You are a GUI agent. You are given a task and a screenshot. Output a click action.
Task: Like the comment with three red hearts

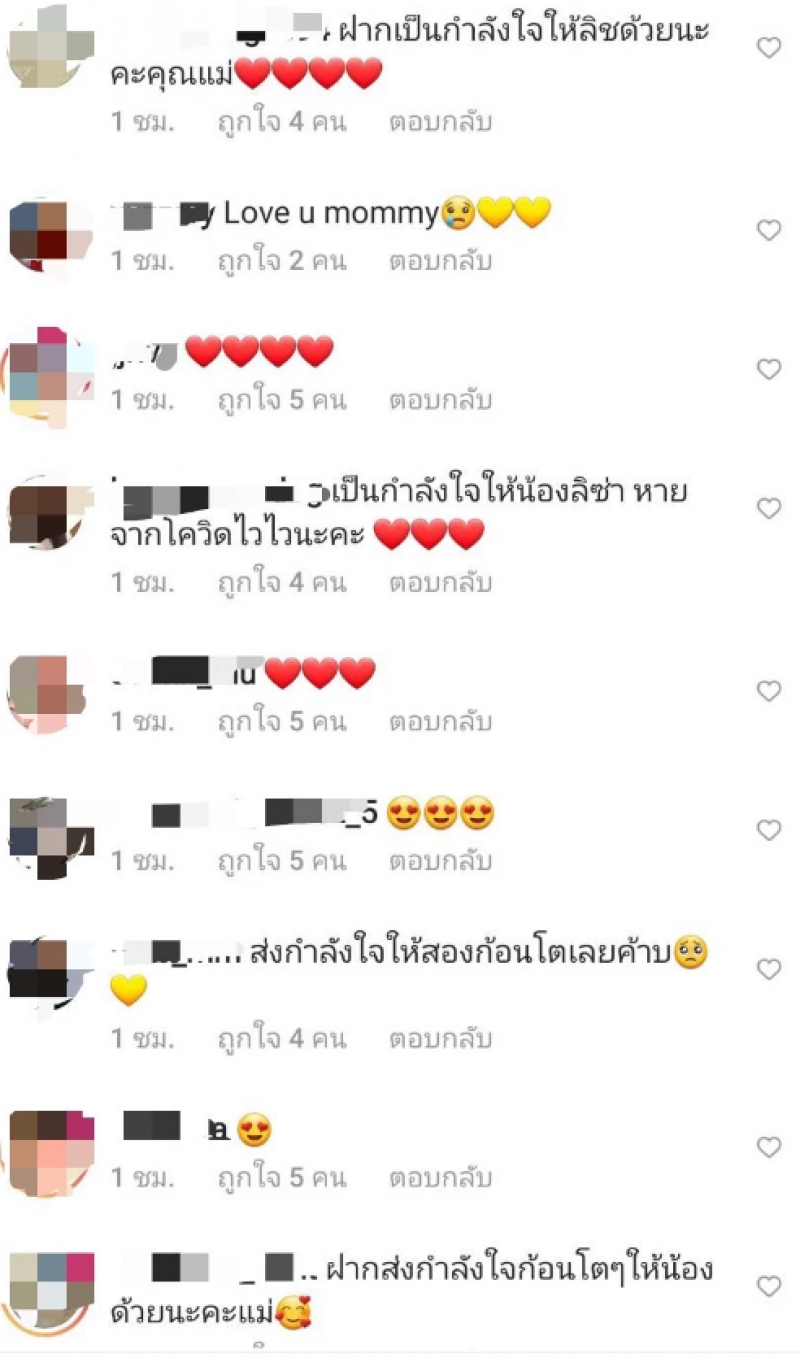tap(768, 691)
